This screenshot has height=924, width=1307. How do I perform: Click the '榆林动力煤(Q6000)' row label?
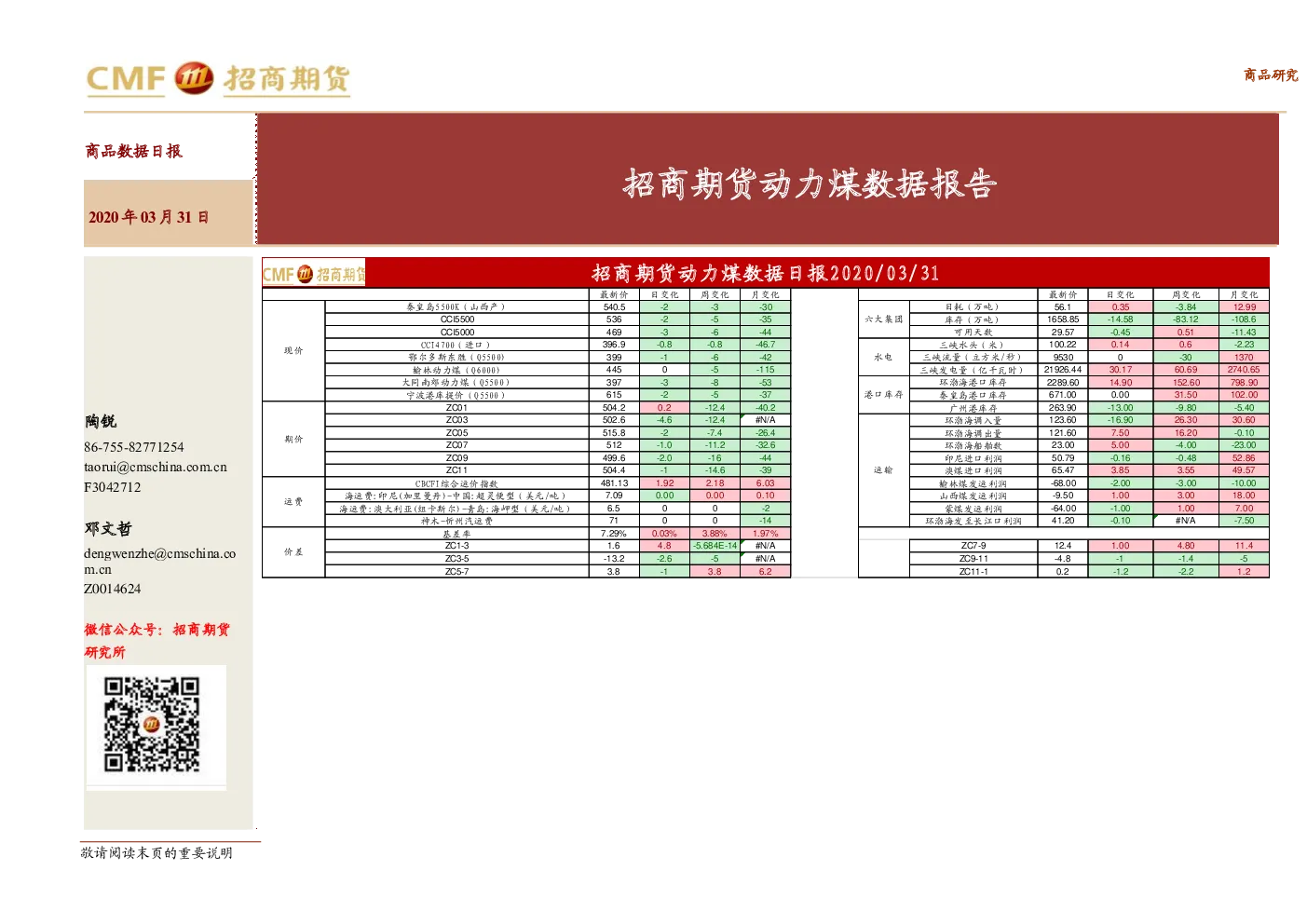456,370
